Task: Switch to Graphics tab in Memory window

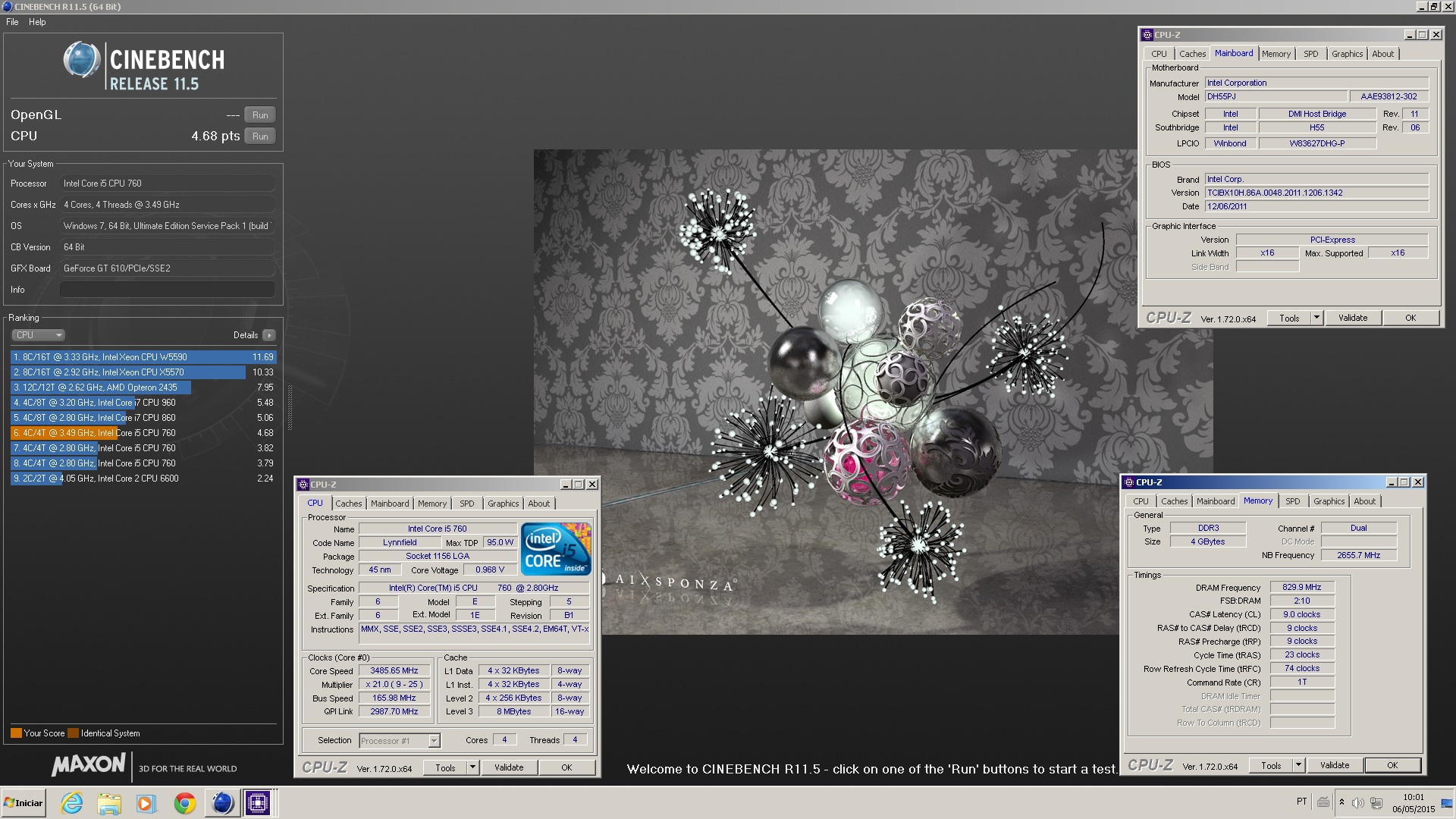Action: click(x=1329, y=501)
